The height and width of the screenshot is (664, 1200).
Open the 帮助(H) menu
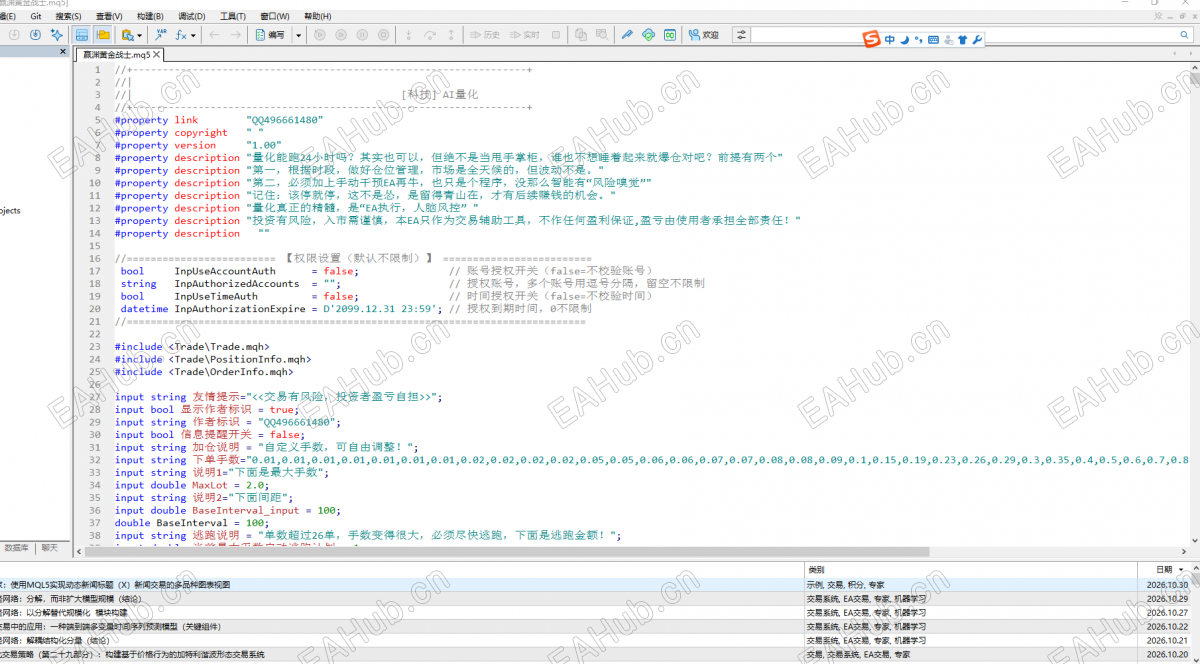point(317,17)
